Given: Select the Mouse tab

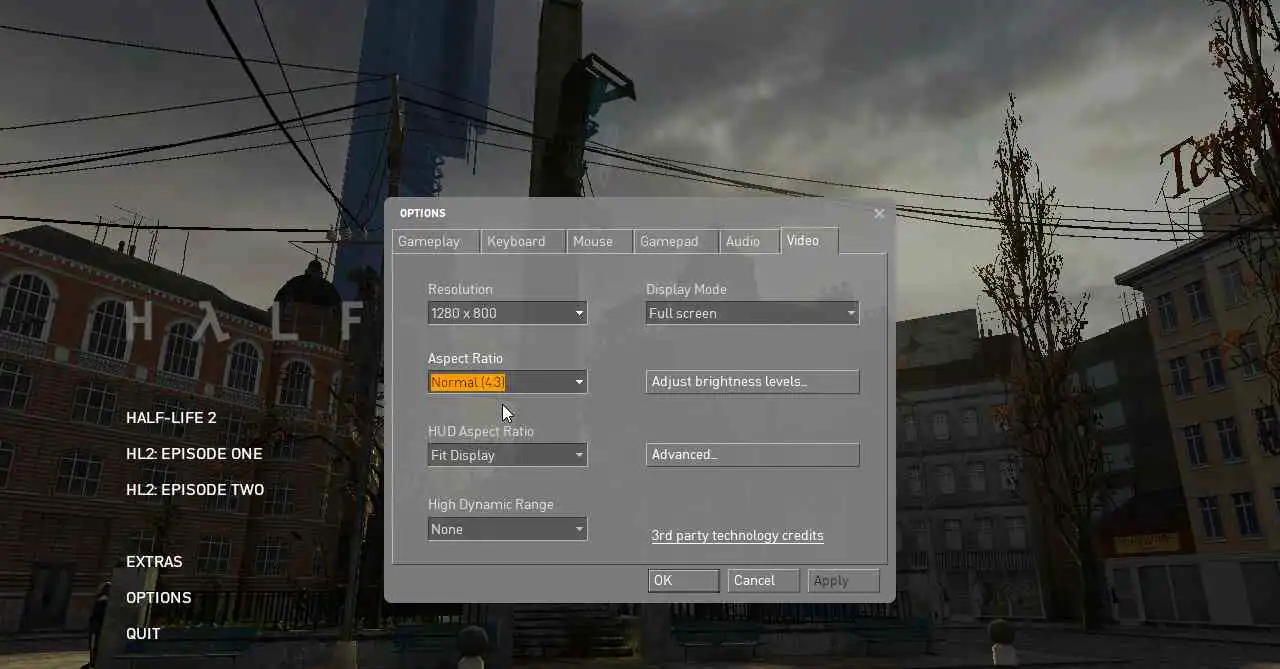Looking at the screenshot, I should [x=599, y=241].
